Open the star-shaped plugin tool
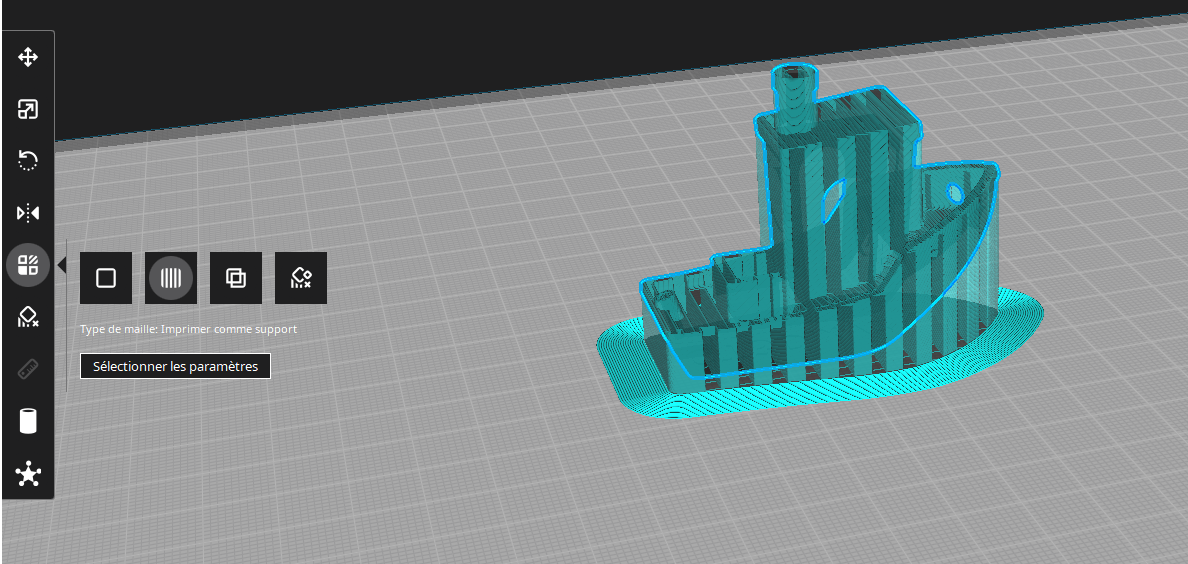The image size is (1188, 564). 28,474
